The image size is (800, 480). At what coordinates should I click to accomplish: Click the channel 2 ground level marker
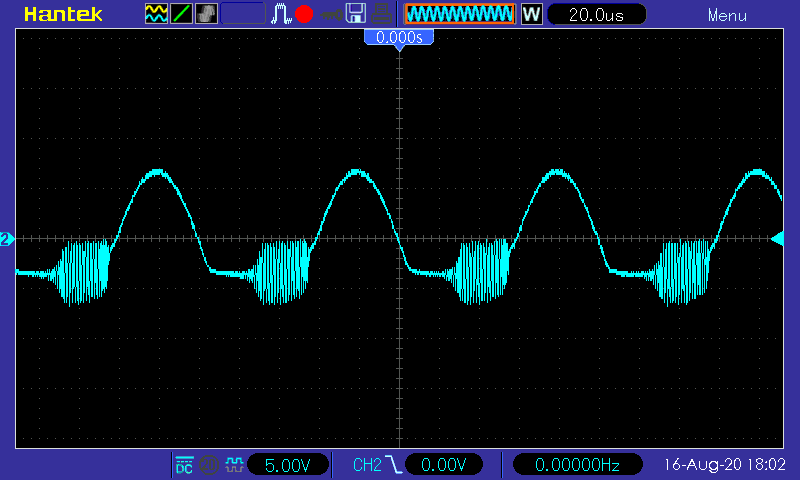7,239
